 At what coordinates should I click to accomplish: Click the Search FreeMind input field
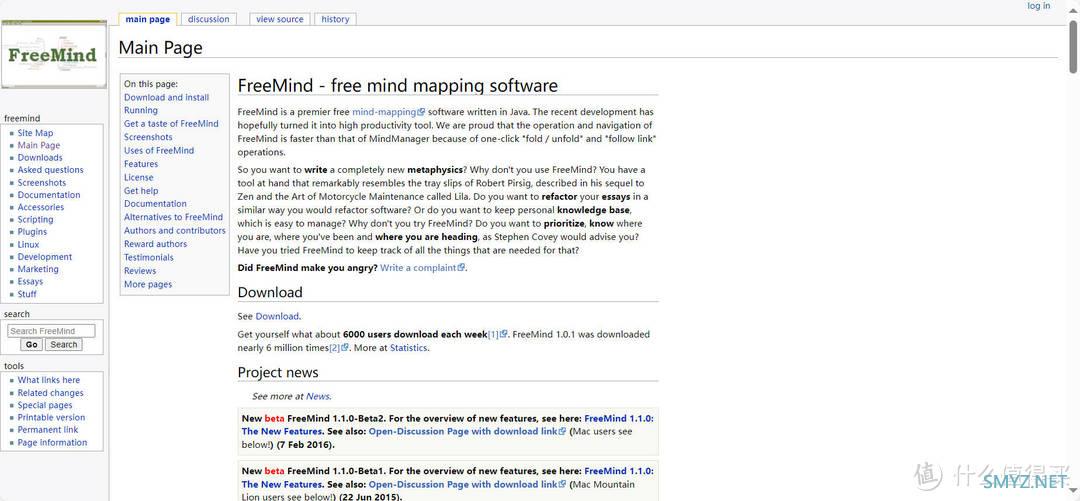pyautogui.click(x=51, y=331)
